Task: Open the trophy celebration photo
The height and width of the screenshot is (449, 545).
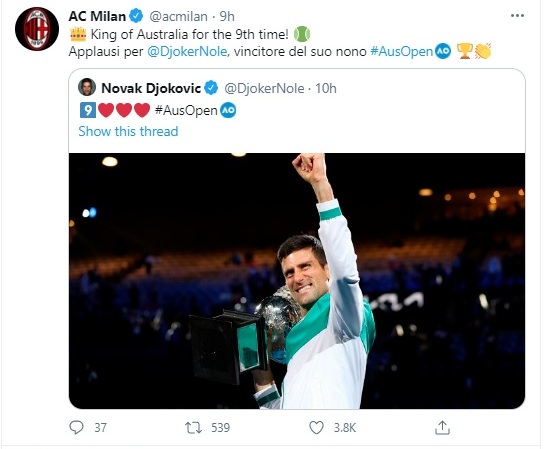Action: click(x=297, y=281)
